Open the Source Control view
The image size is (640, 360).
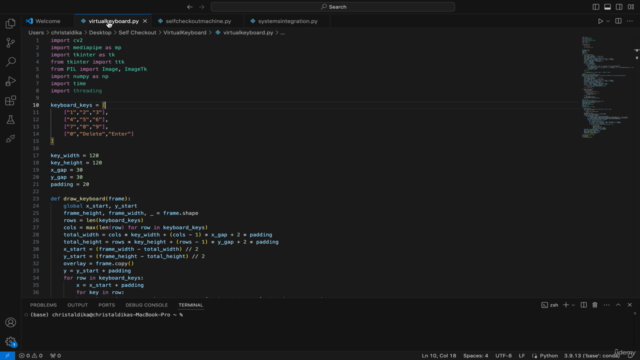[11, 43]
